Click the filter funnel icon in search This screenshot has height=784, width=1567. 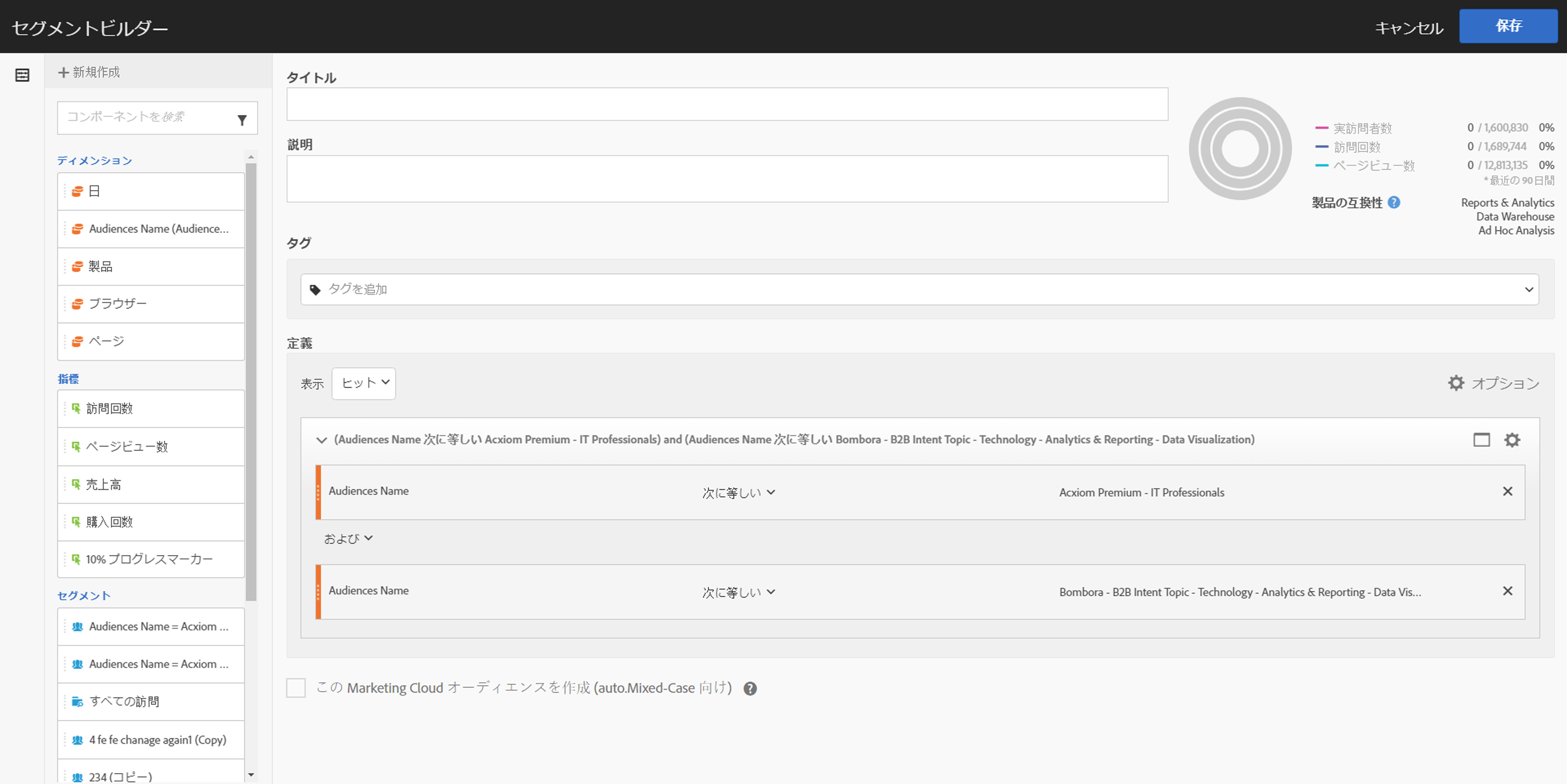242,120
